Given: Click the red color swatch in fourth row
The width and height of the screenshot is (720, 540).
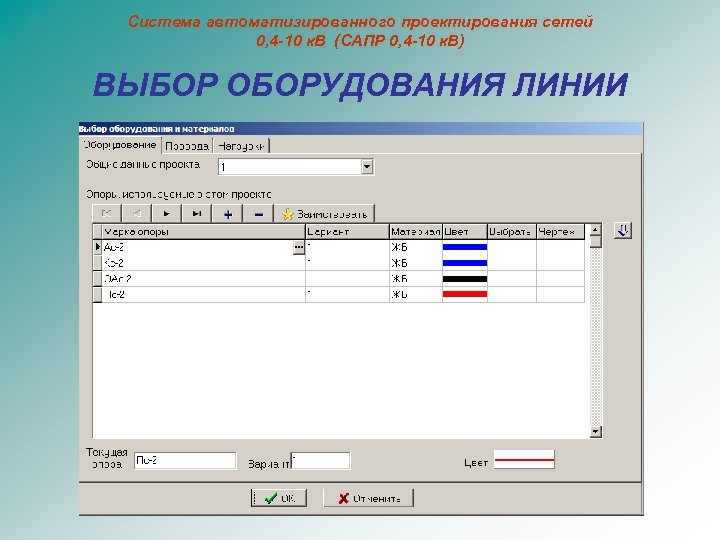Looking at the screenshot, I should pyautogui.click(x=465, y=294).
